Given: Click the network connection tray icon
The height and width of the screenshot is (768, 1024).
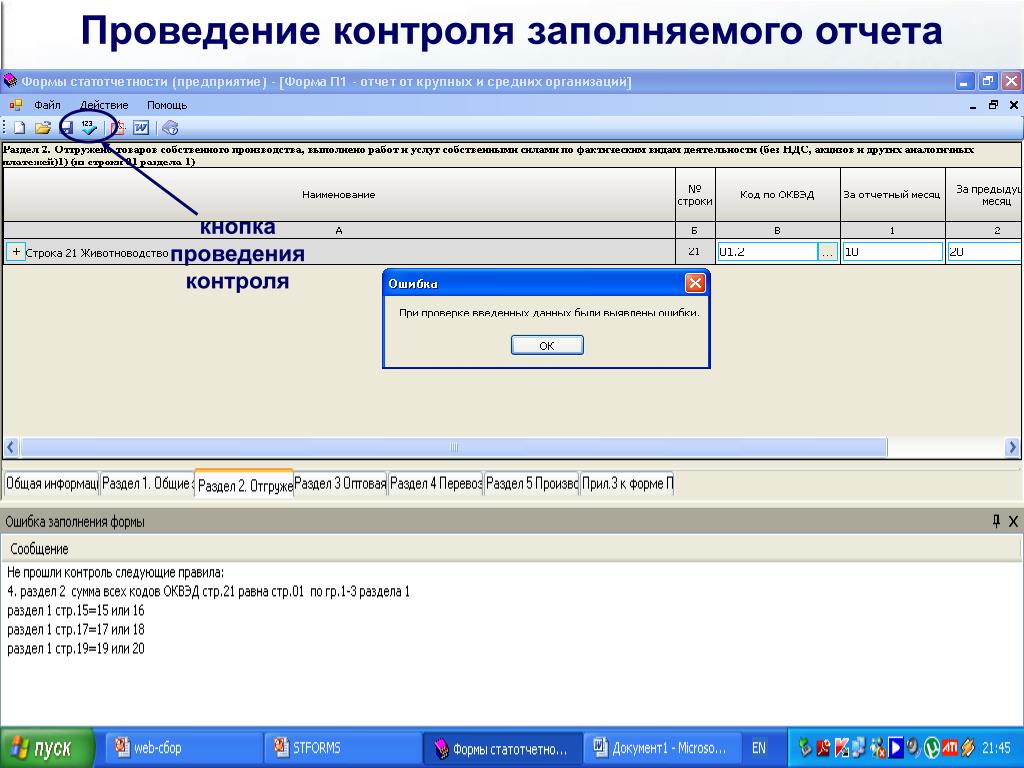Looking at the screenshot, I should (859, 748).
